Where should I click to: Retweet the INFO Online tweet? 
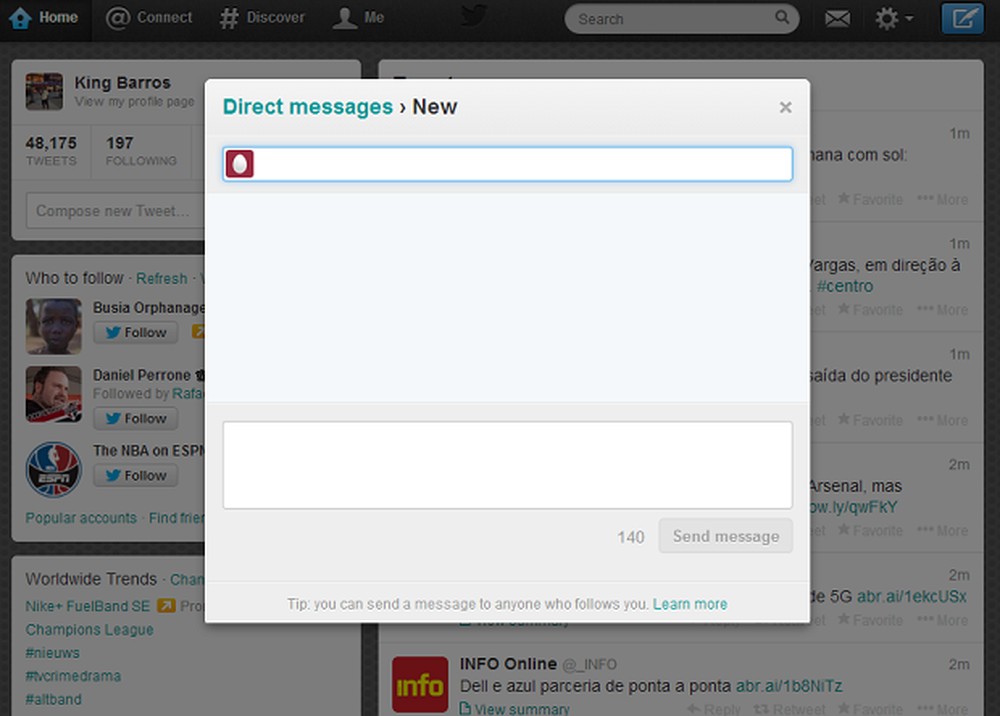[790, 709]
